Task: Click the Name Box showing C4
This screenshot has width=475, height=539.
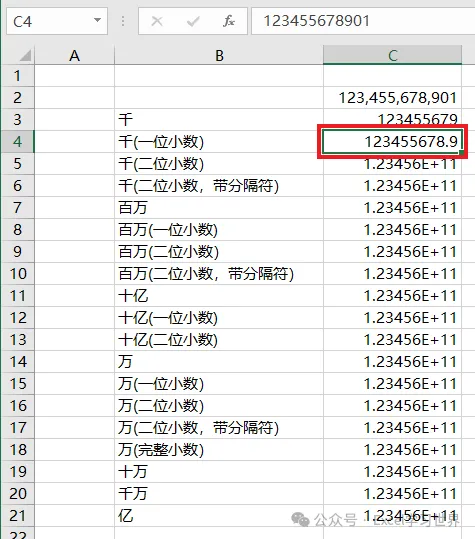Action: click(x=57, y=21)
